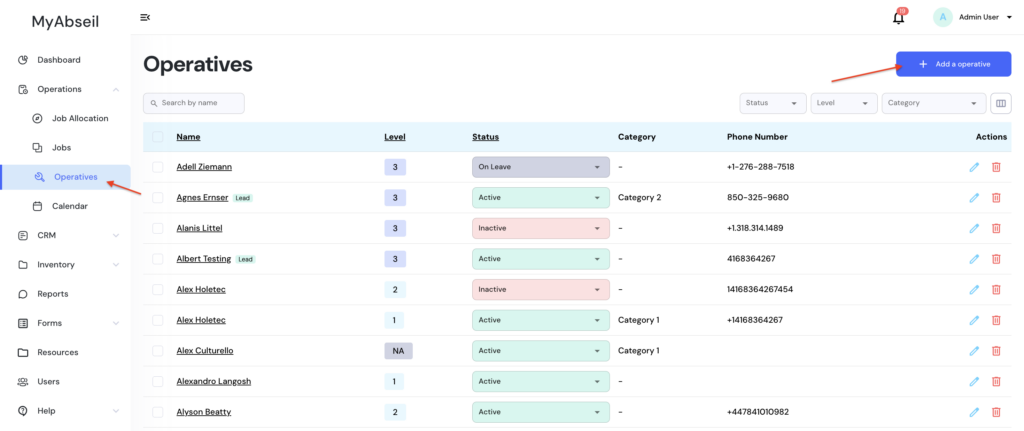Viewport: 1024px width, 431px height.
Task: Click the notifications bell icon
Action: (x=898, y=17)
